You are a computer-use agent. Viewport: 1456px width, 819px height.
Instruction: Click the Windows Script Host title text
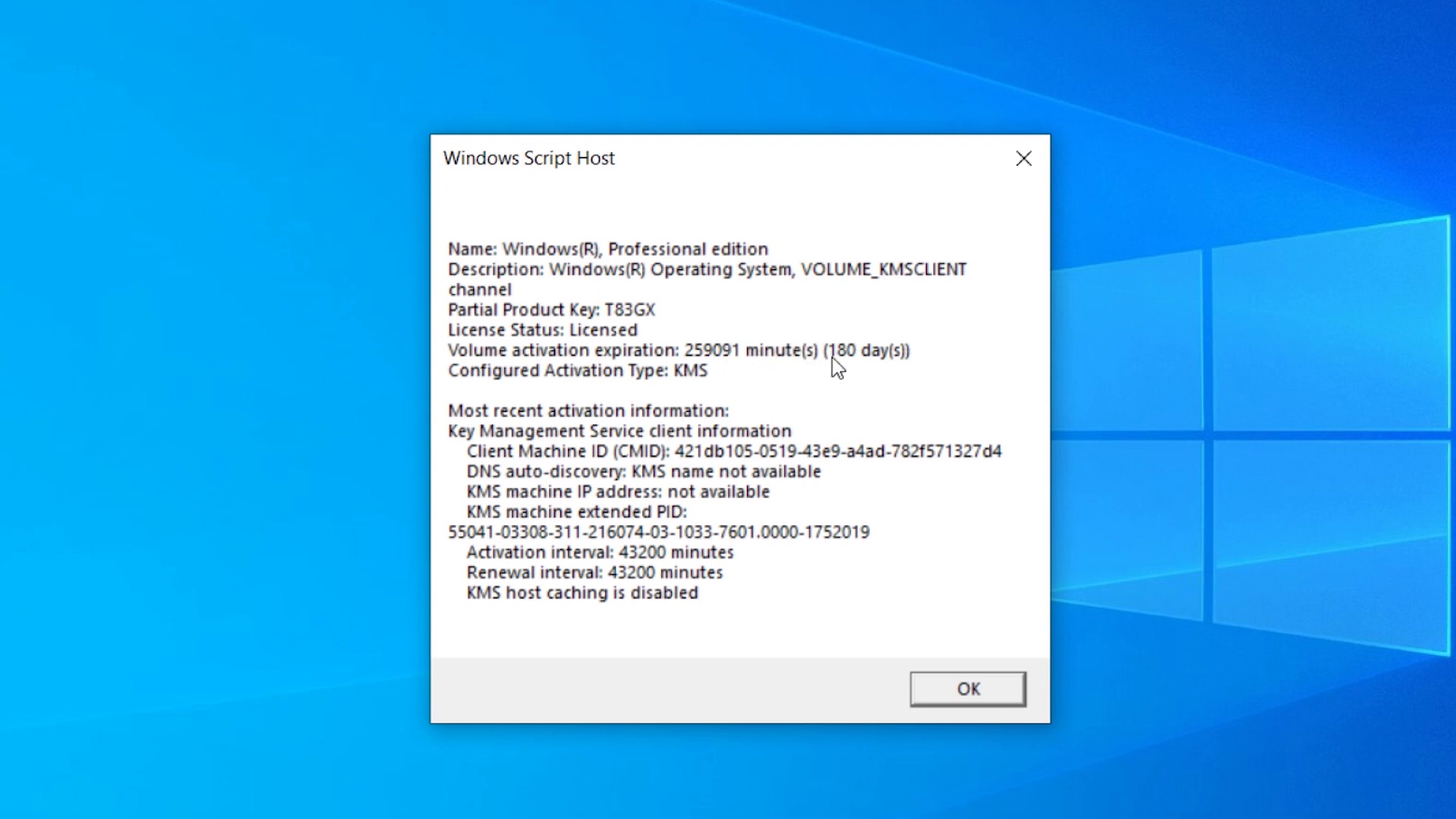tap(529, 158)
